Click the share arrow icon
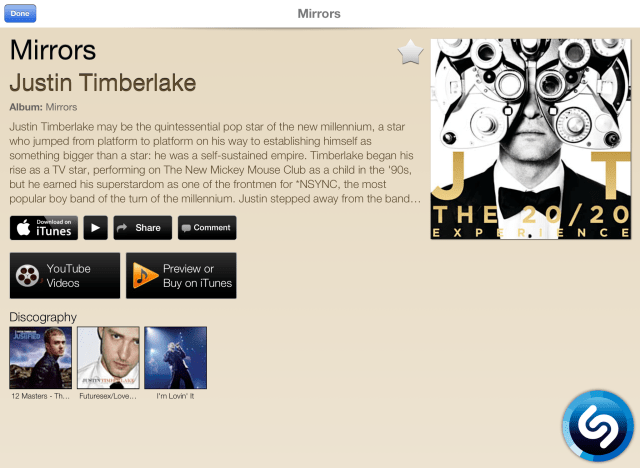Screen dimensions: 640x468 [x=122, y=228]
